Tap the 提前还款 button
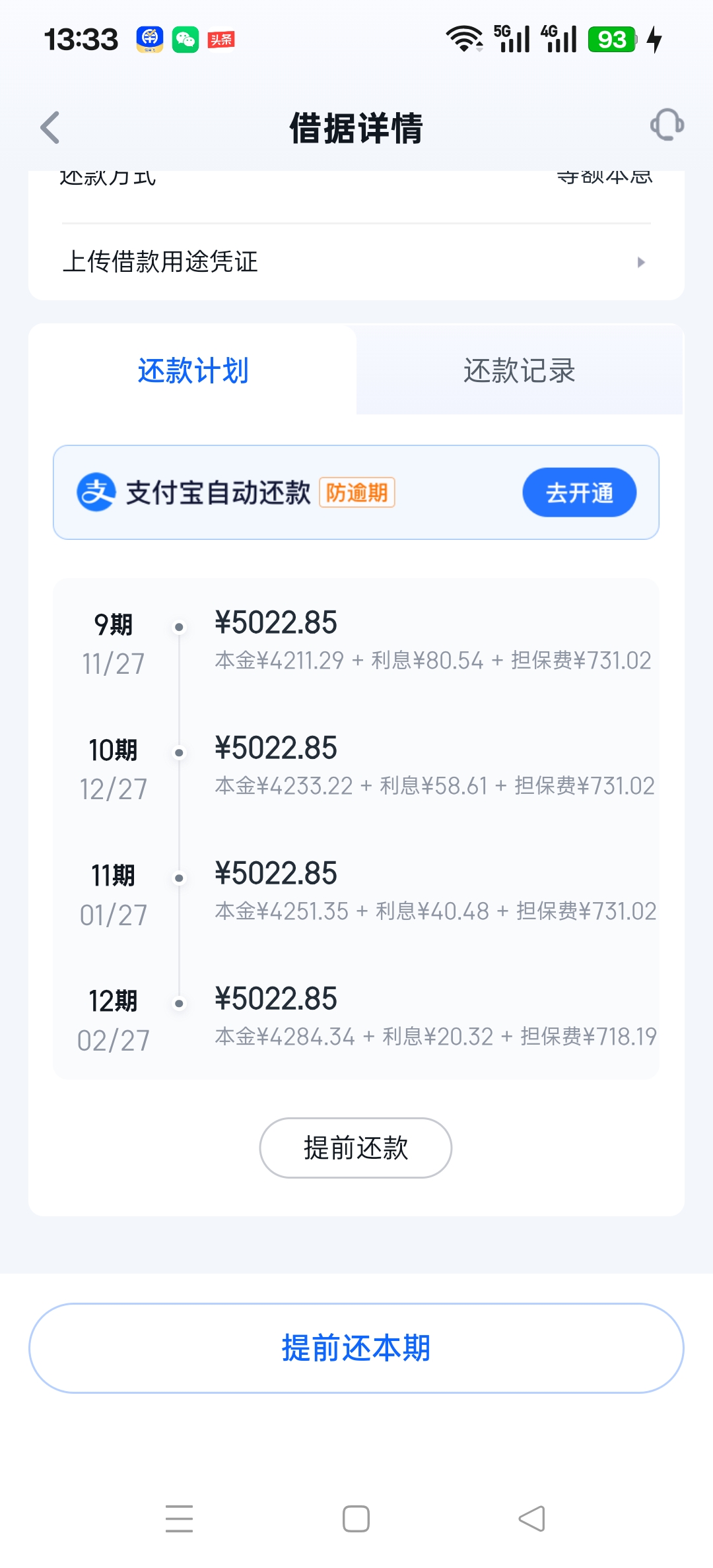The height and width of the screenshot is (1568, 713). [x=356, y=1148]
